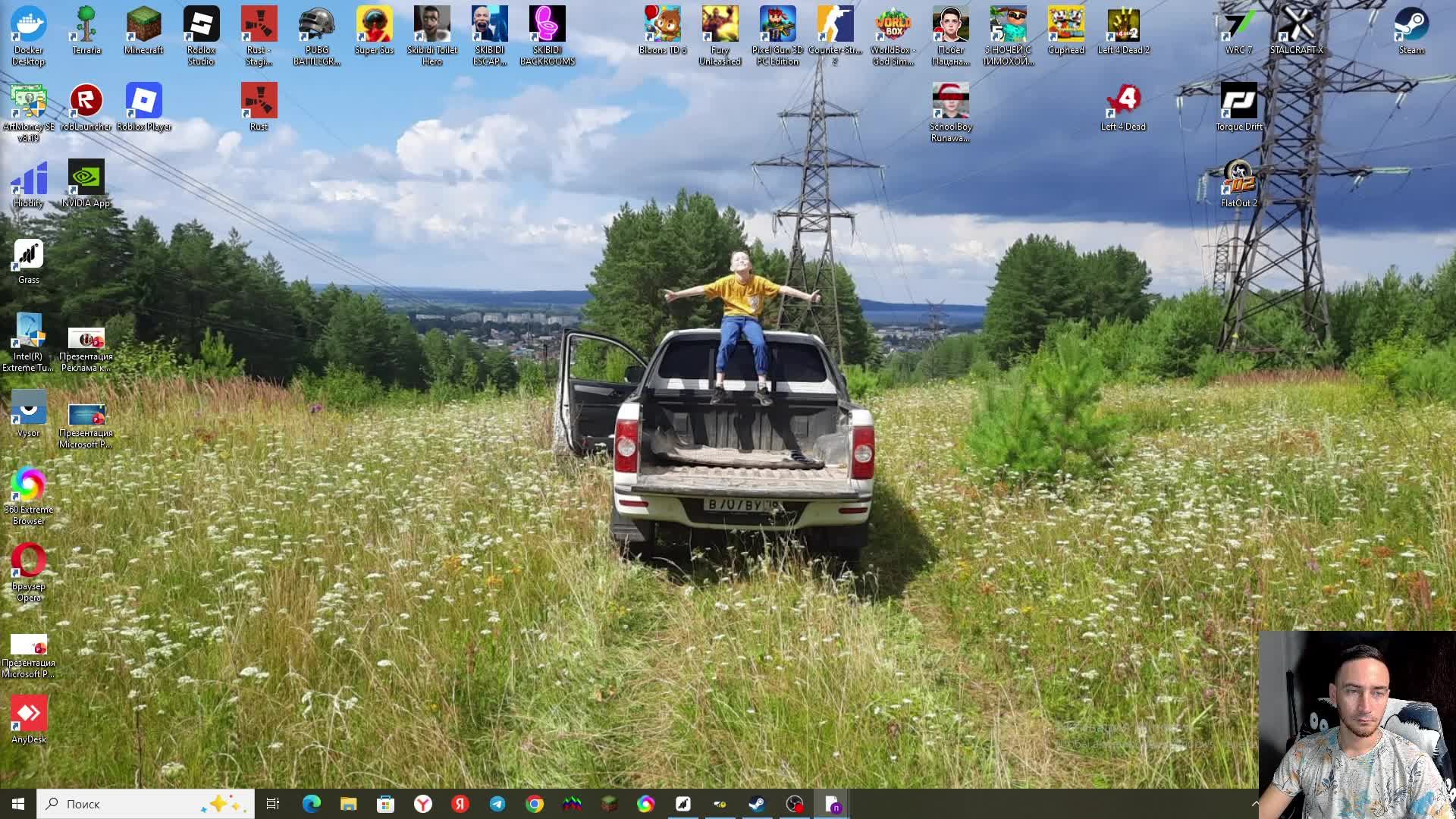Open the NVIDIA App shortcut
The height and width of the screenshot is (819, 1456).
(x=86, y=178)
